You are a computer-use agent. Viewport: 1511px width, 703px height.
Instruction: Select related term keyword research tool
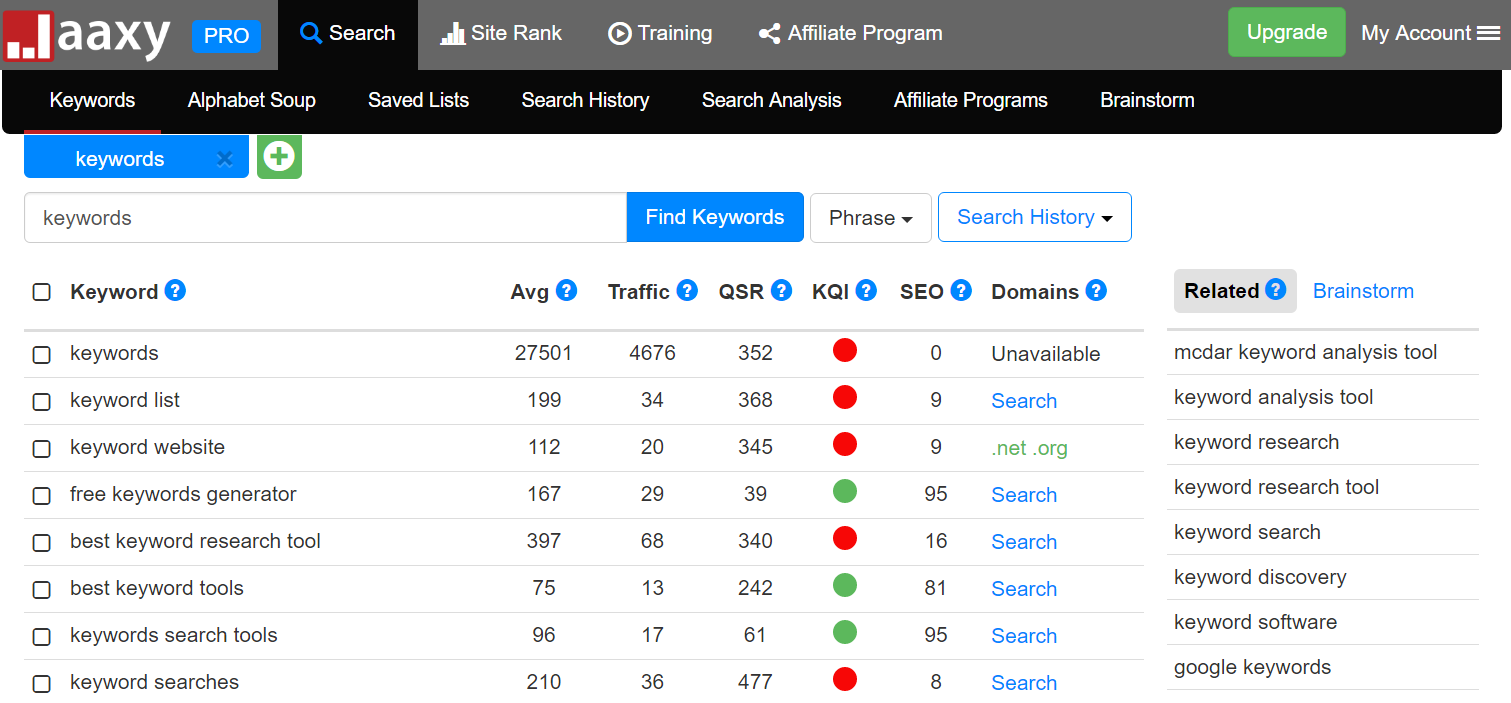click(x=1276, y=487)
